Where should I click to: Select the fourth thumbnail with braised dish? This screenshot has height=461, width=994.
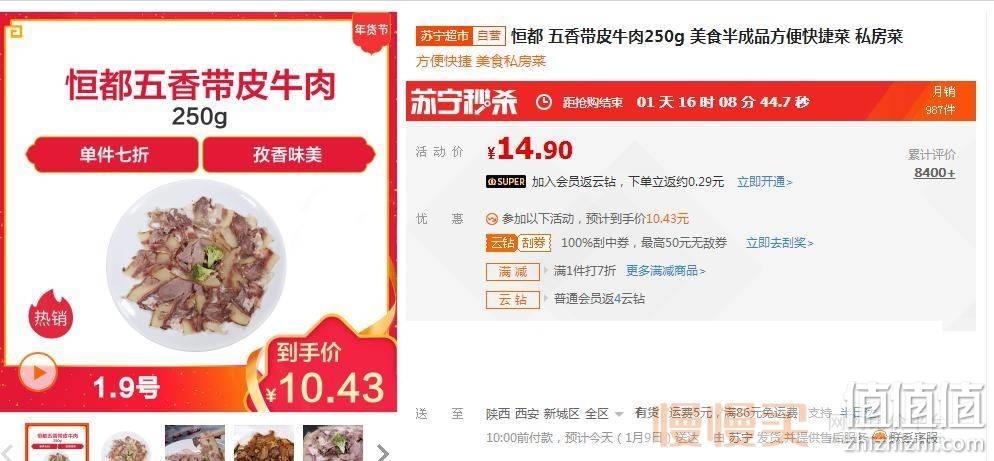tap(264, 443)
